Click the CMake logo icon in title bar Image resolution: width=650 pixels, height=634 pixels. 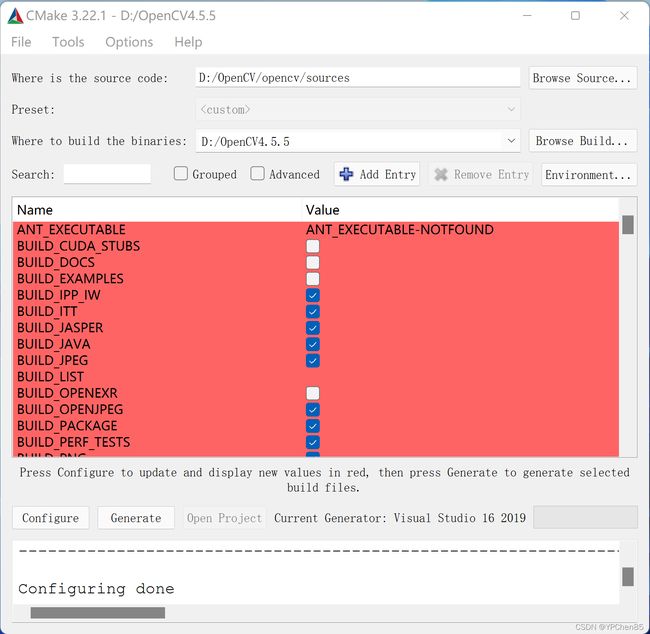[15, 16]
